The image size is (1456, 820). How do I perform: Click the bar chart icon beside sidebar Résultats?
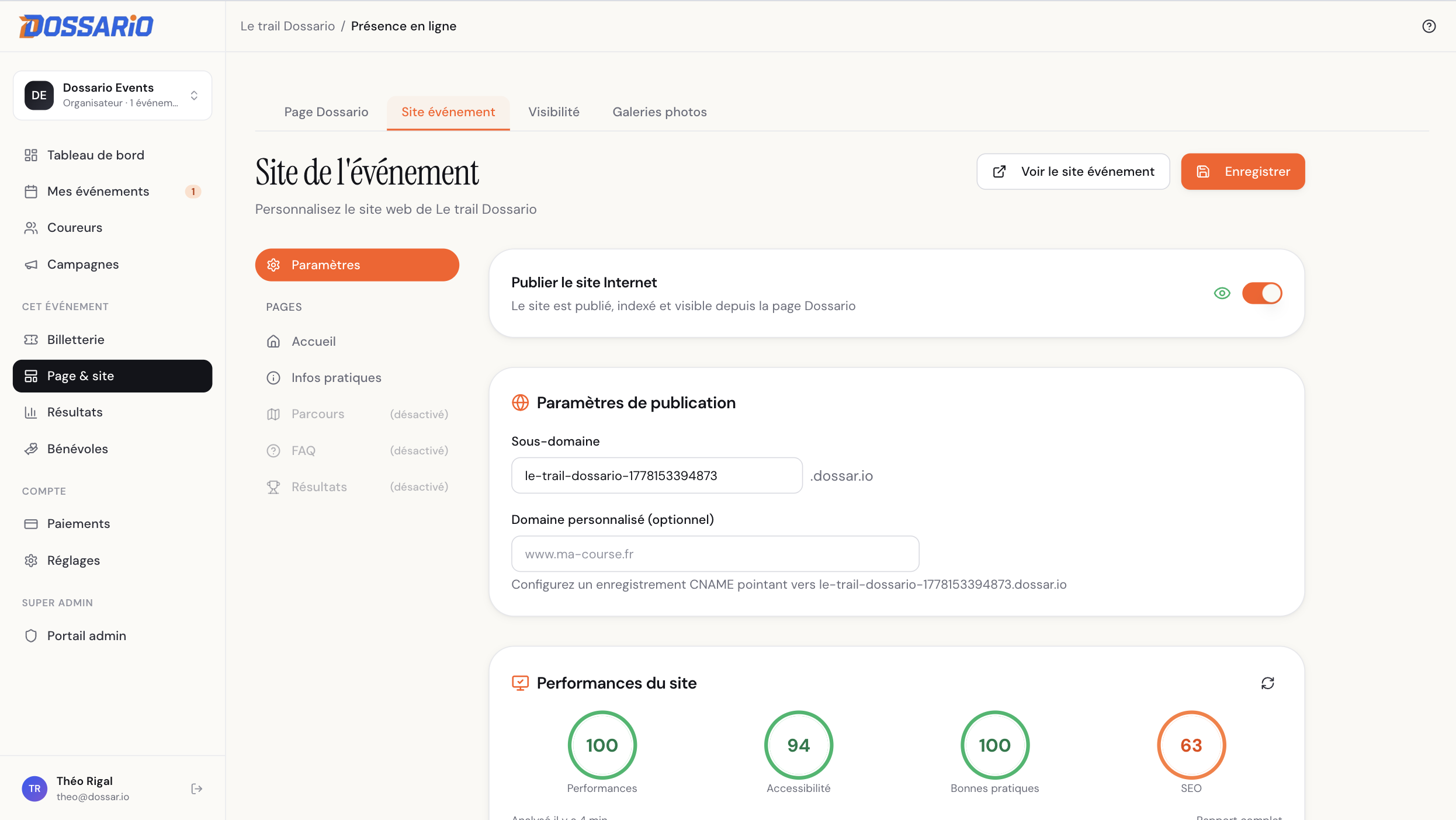[31, 412]
